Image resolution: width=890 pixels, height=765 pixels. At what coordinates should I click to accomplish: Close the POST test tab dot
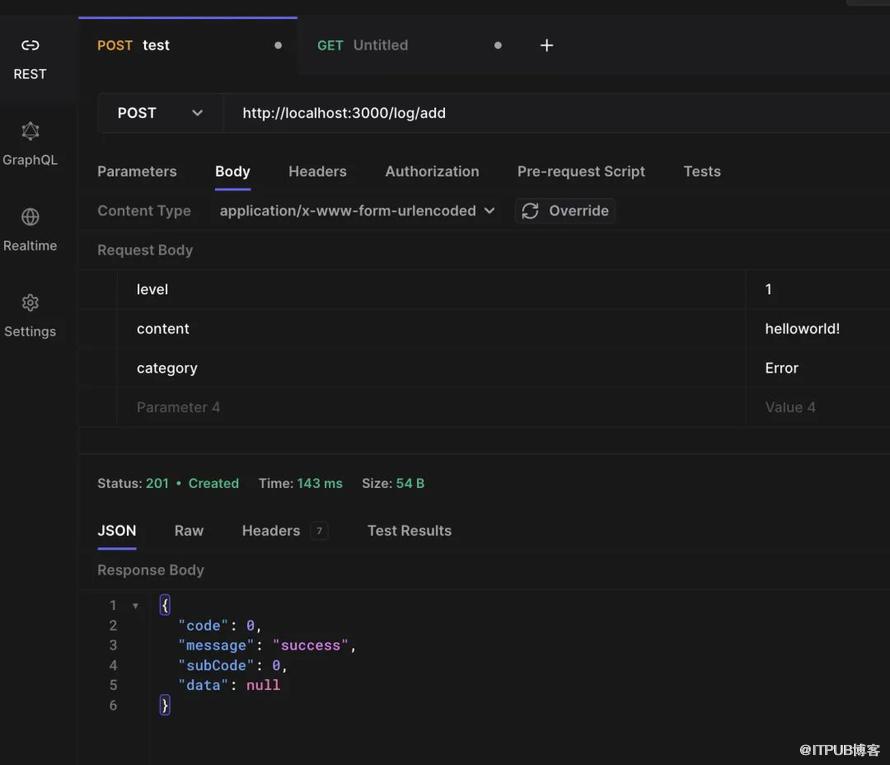click(278, 45)
